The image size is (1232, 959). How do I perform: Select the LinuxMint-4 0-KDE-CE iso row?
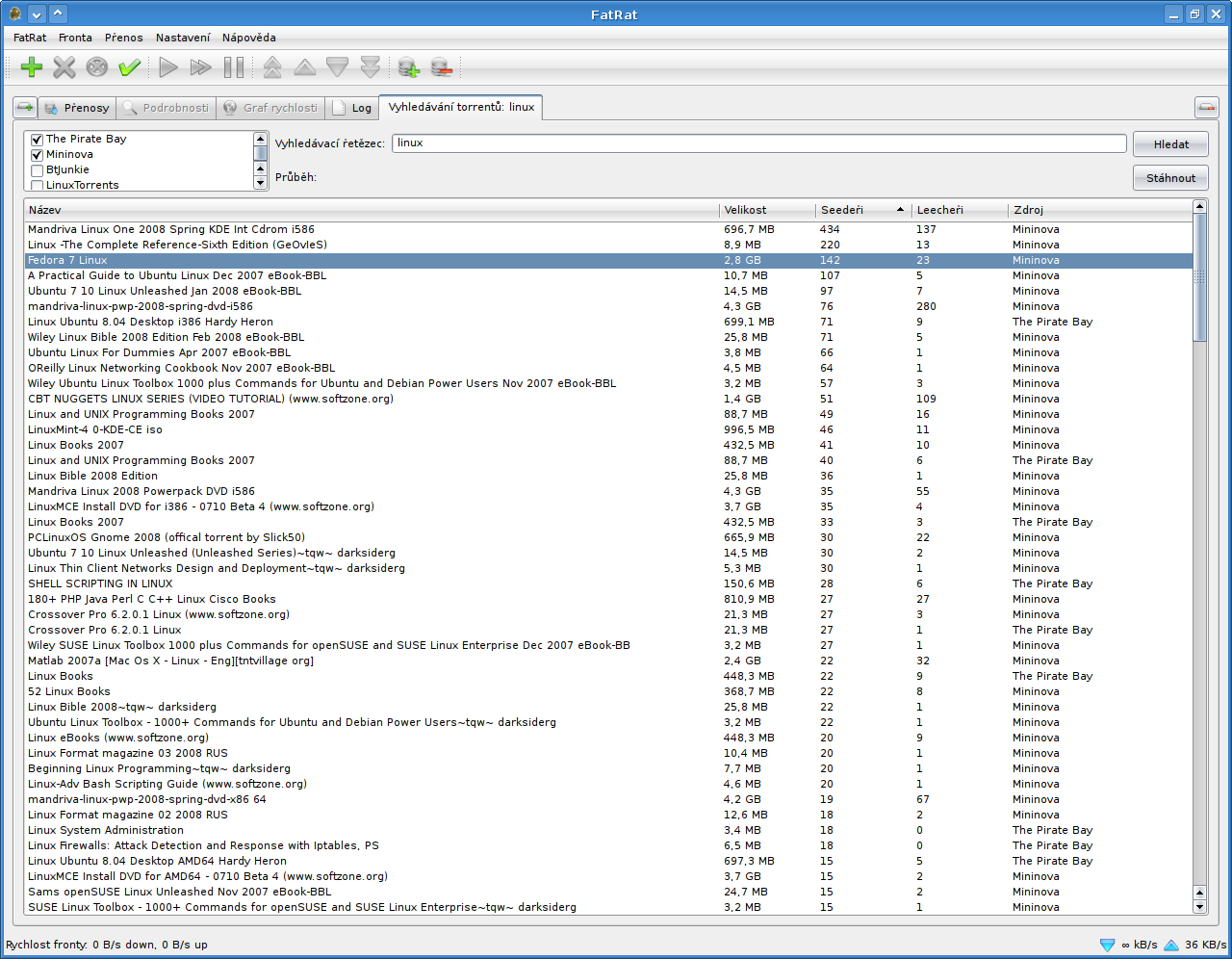[x=608, y=429]
